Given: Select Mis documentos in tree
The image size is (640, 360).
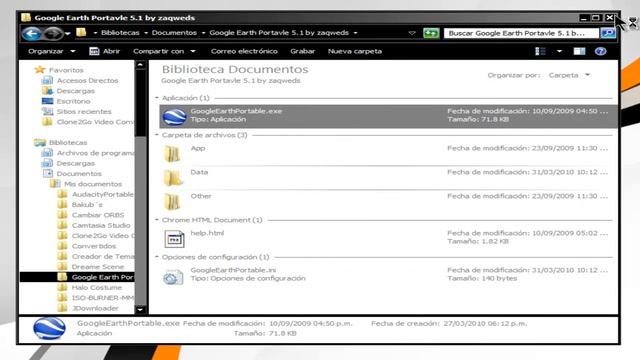Looking at the screenshot, I should click(93, 184).
